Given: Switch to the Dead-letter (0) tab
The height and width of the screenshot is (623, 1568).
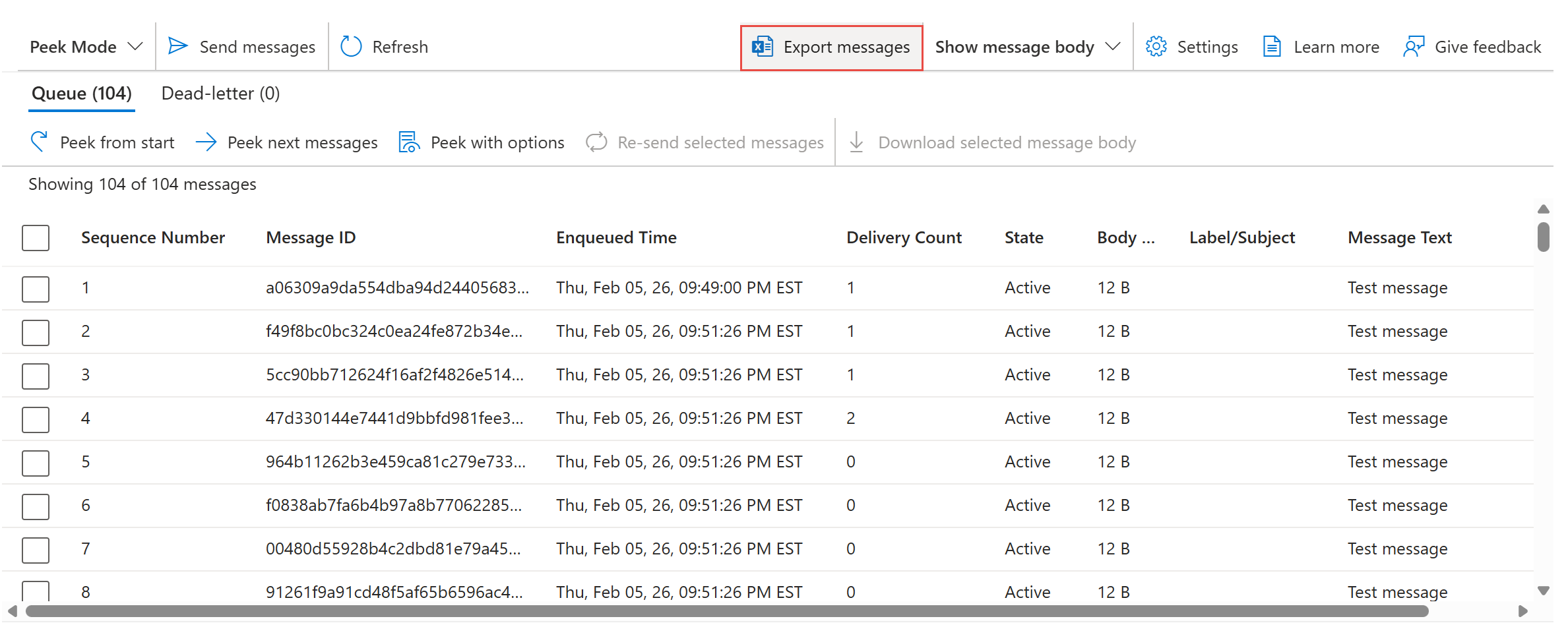Looking at the screenshot, I should [220, 94].
